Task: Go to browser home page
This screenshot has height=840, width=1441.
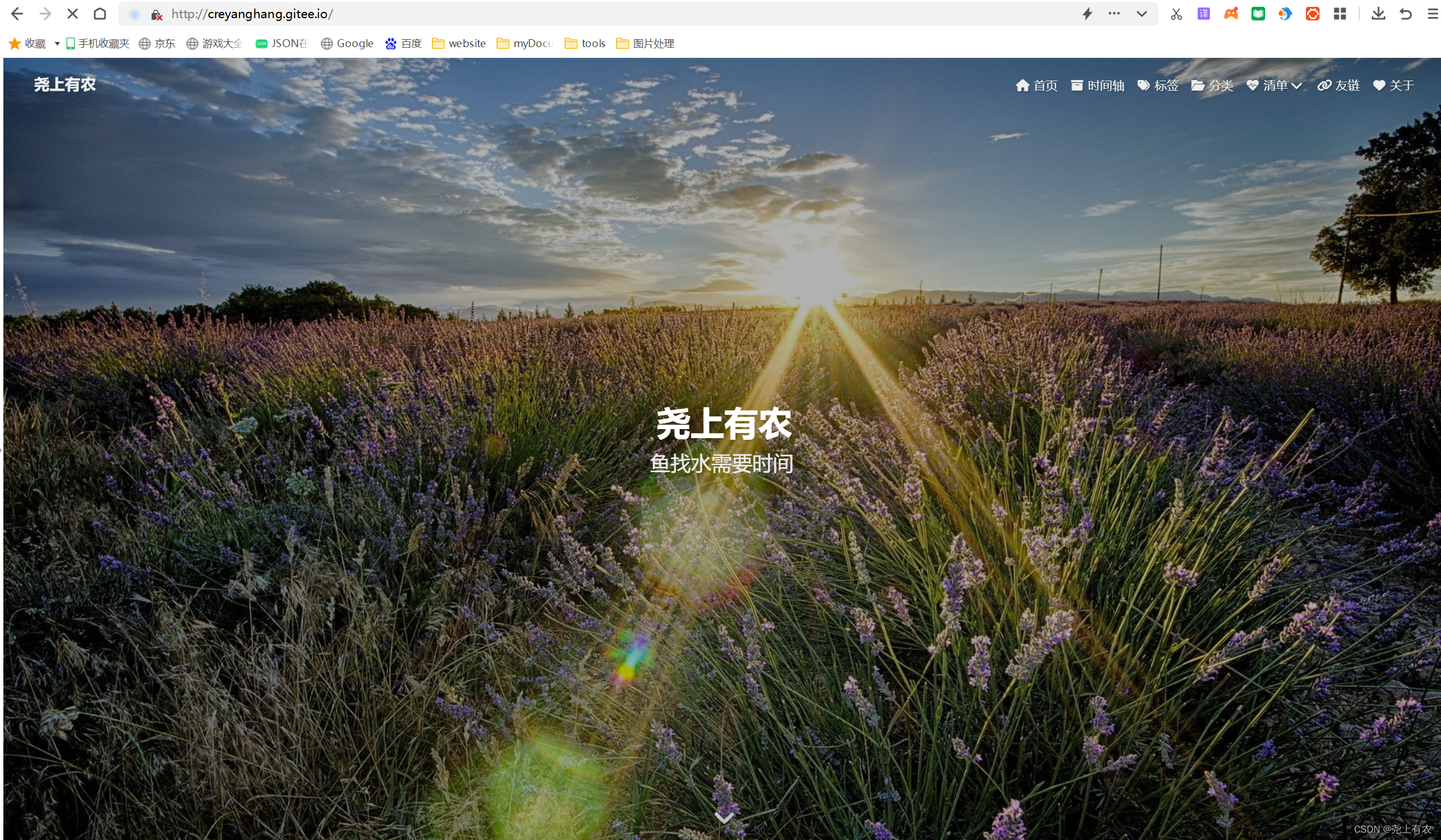Action: tap(100, 14)
